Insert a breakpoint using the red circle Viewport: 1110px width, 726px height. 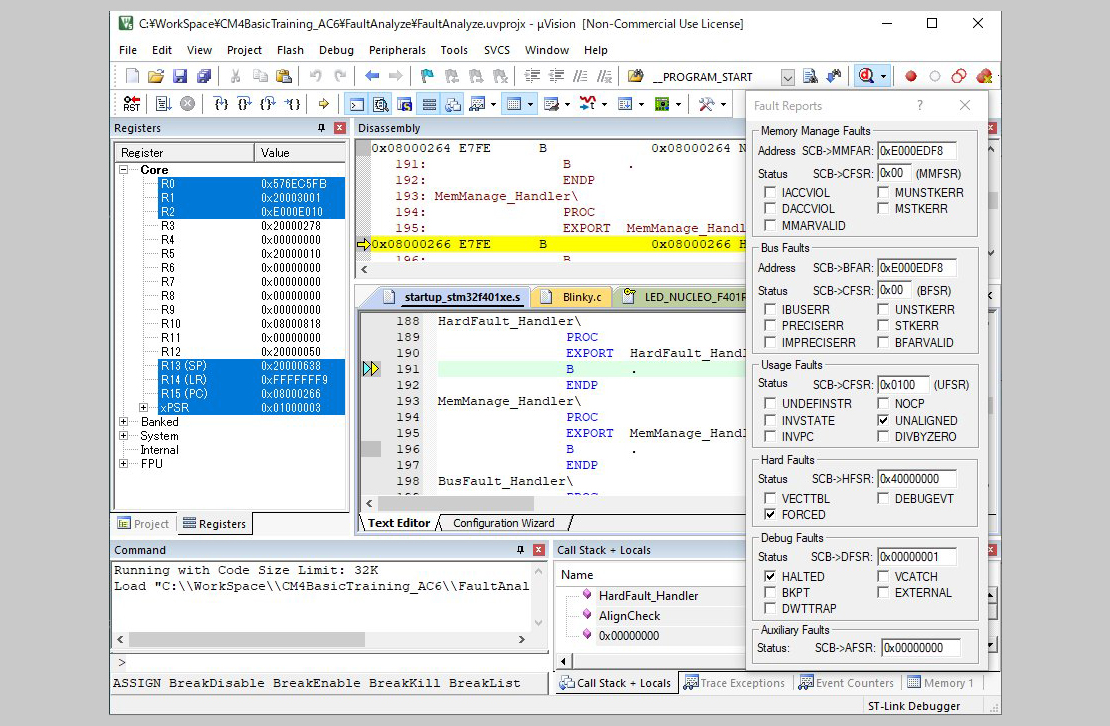pos(911,76)
